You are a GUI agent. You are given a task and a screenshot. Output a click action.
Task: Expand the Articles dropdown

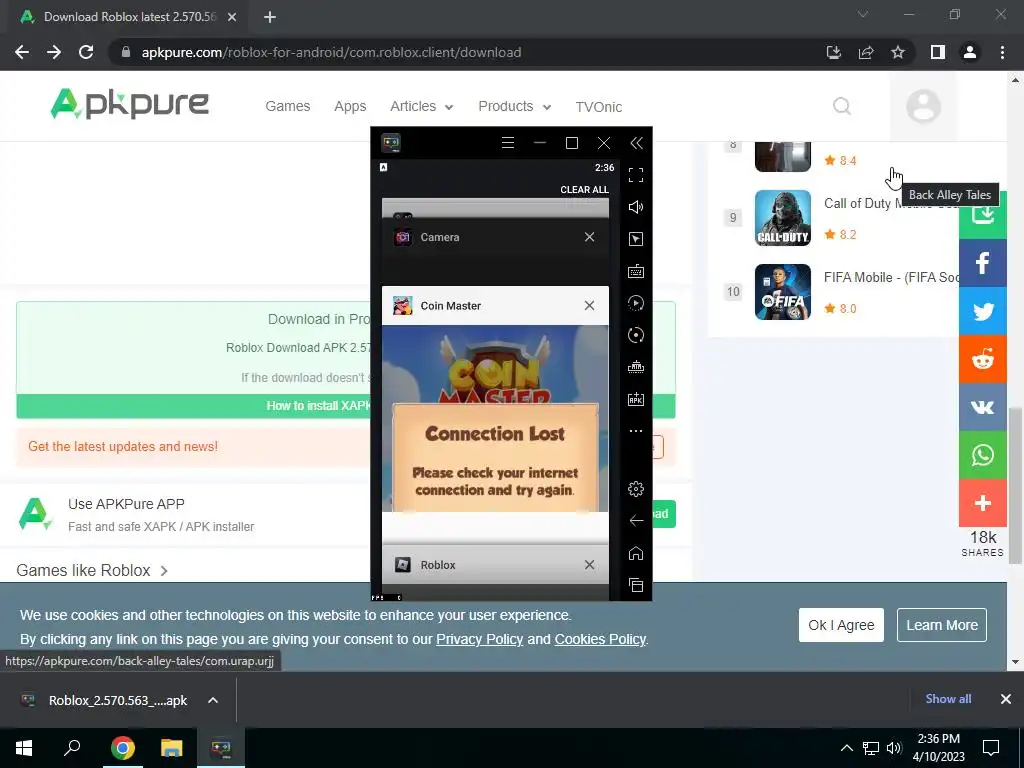pos(421,106)
